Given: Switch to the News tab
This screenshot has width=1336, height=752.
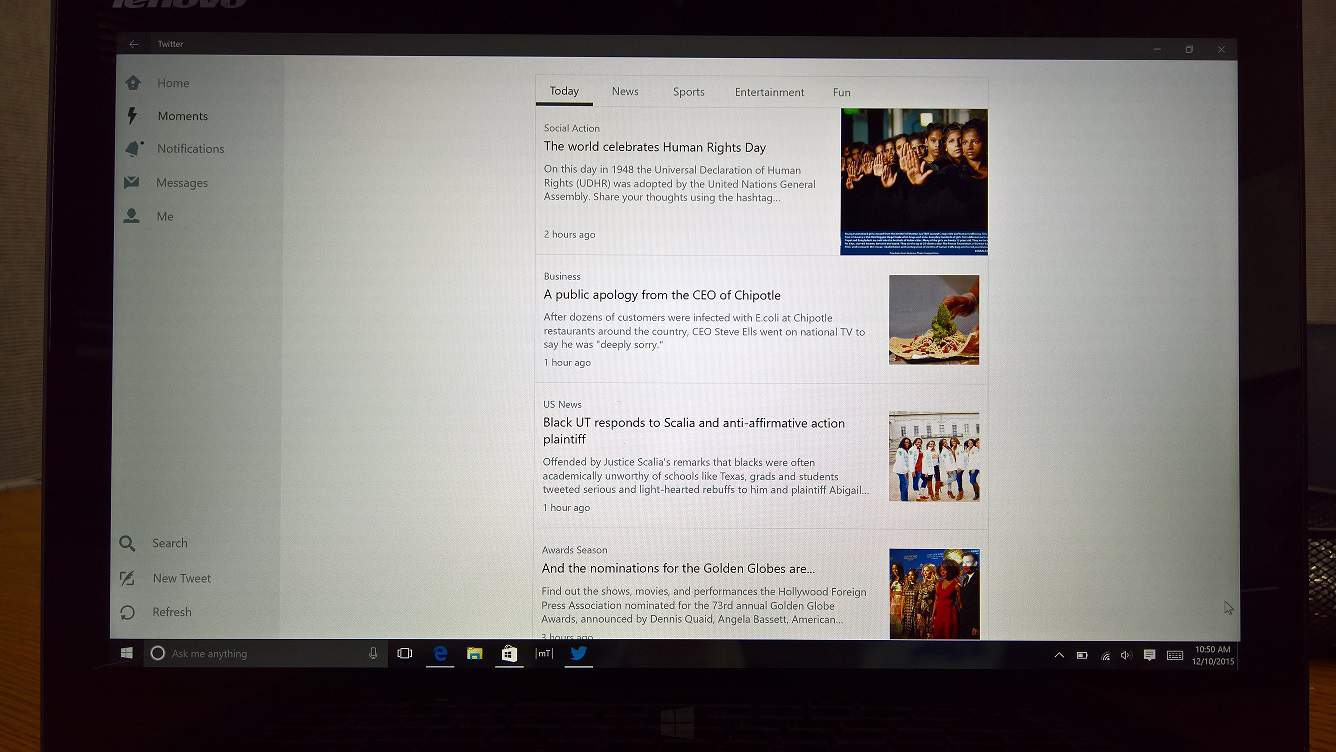Looking at the screenshot, I should click(x=625, y=92).
